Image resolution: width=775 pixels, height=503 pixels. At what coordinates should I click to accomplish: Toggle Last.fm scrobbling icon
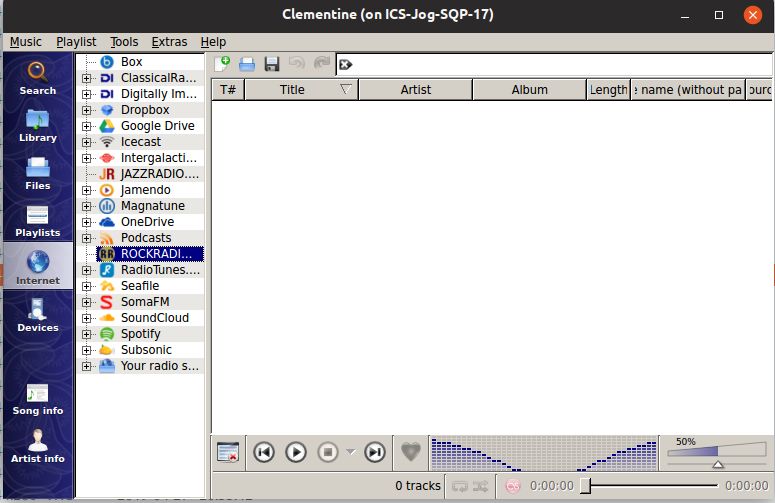pyautogui.click(x=513, y=486)
